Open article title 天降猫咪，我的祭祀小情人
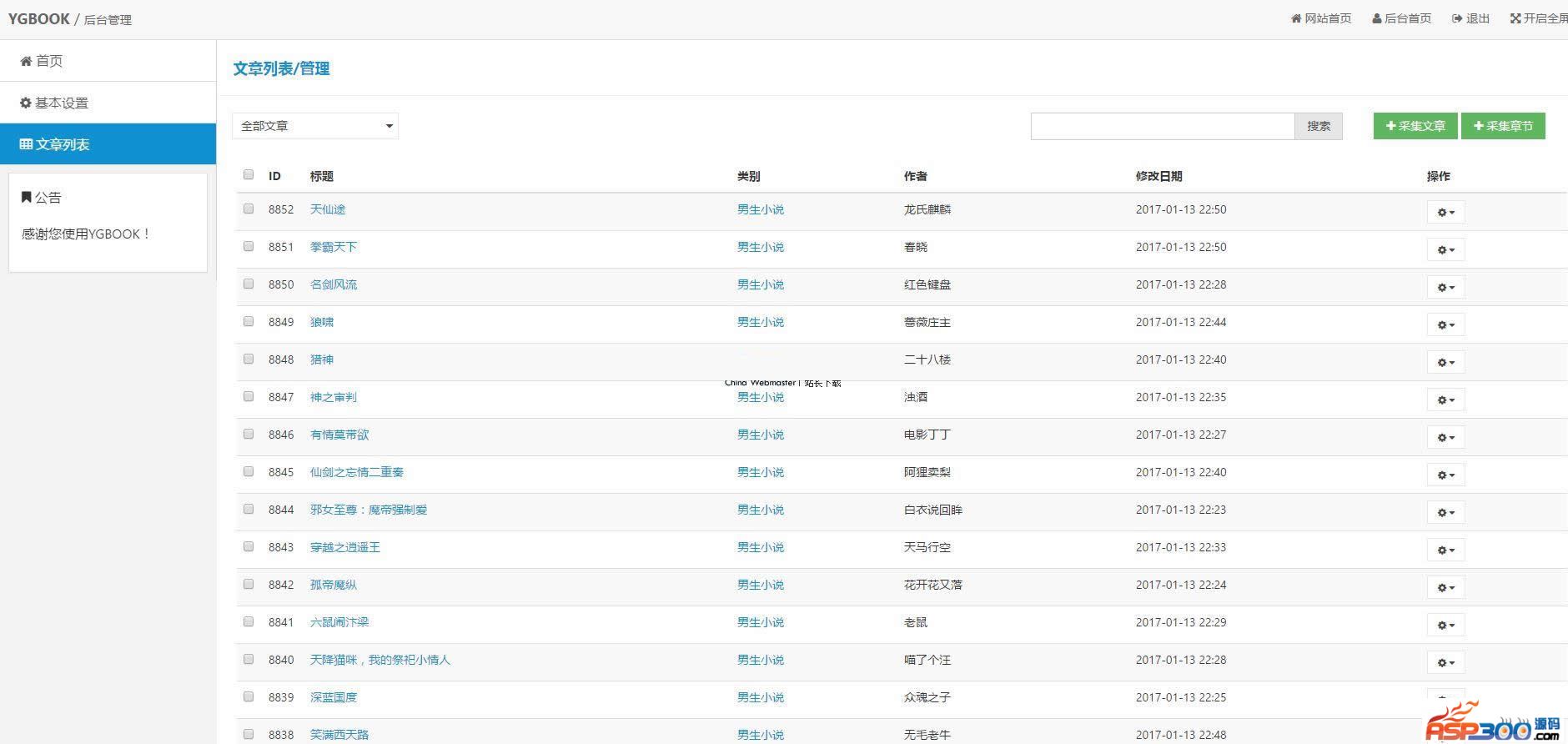 pos(380,660)
